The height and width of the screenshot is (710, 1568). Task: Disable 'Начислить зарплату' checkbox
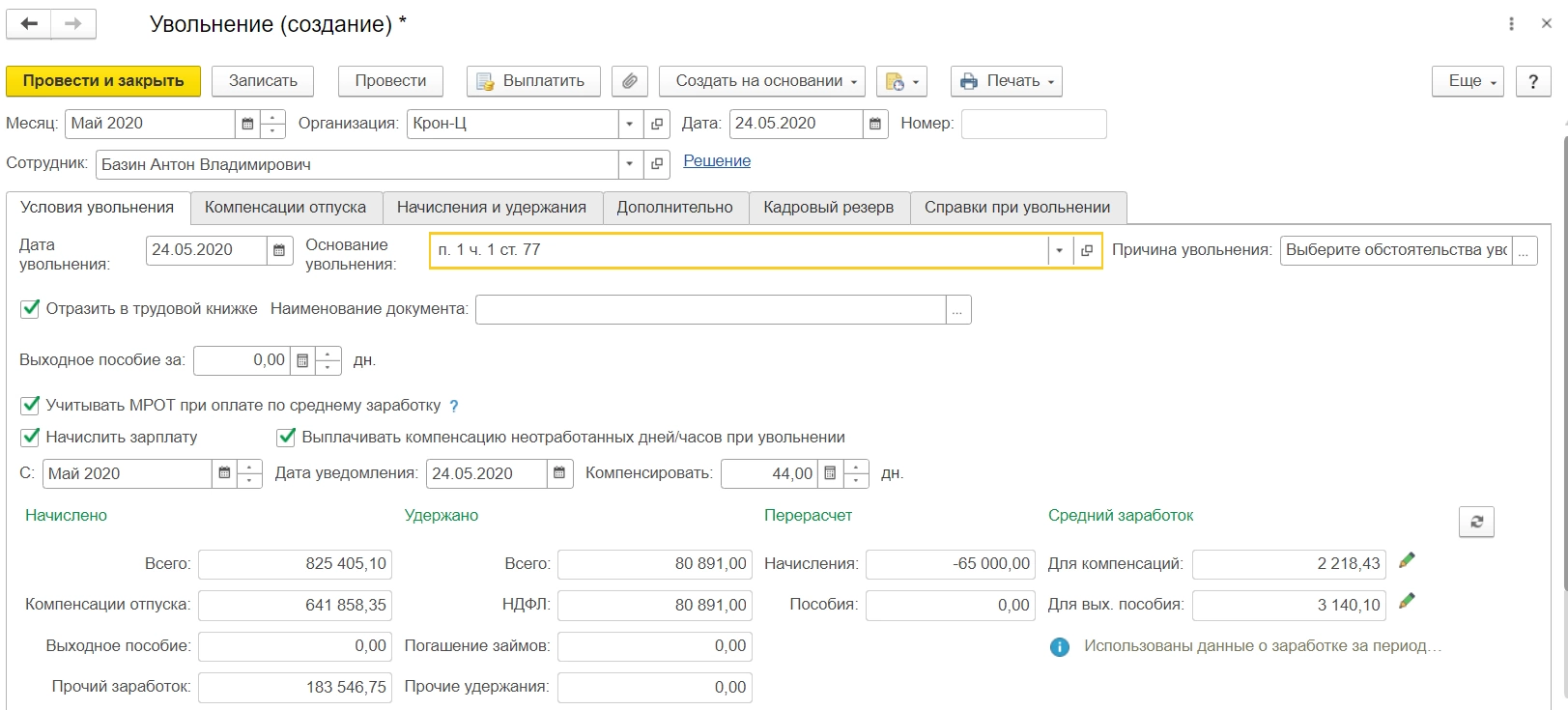click(x=30, y=437)
